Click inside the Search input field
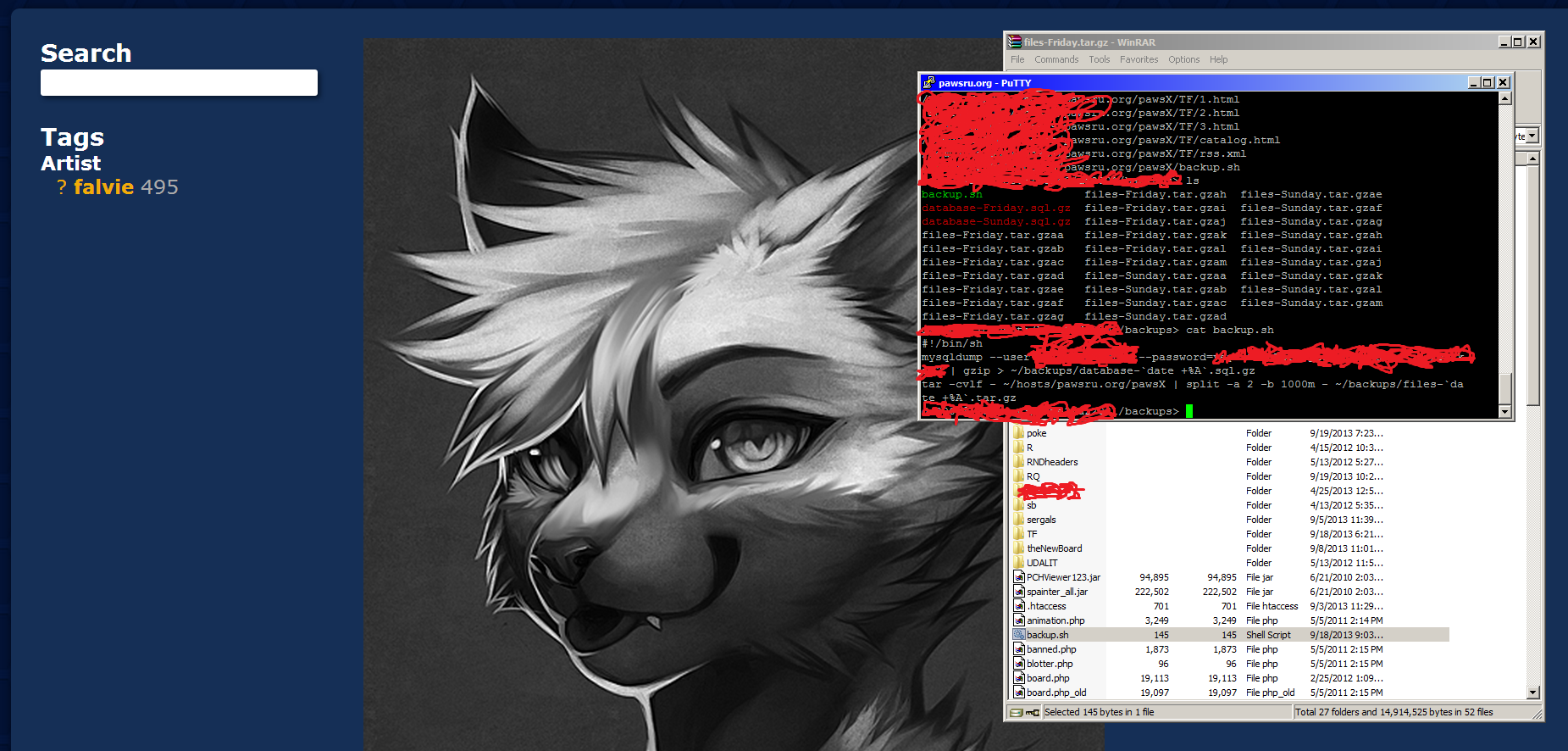 click(x=179, y=83)
